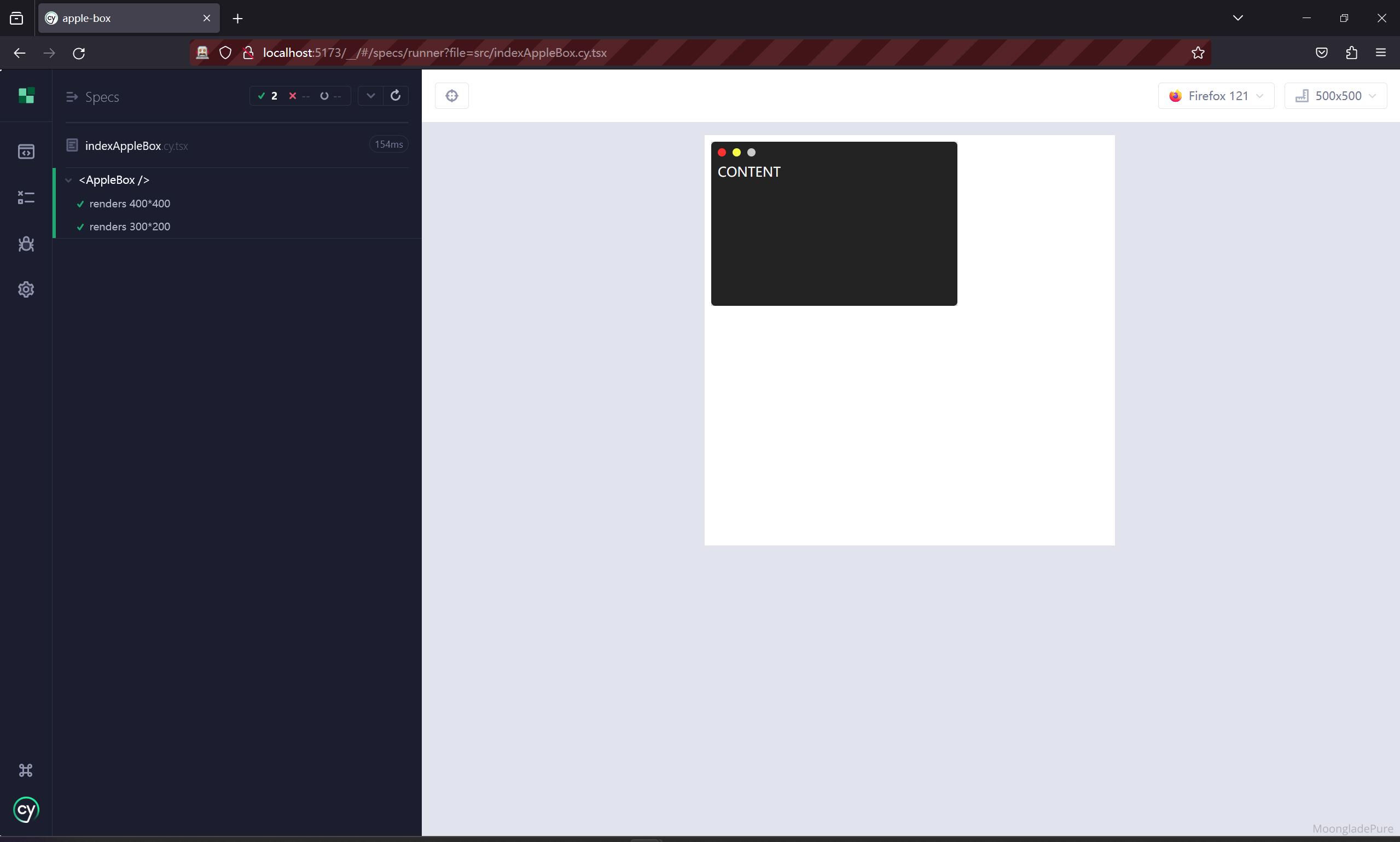1400x842 pixels.
Task: Open a new browser tab
Action: 237,19
